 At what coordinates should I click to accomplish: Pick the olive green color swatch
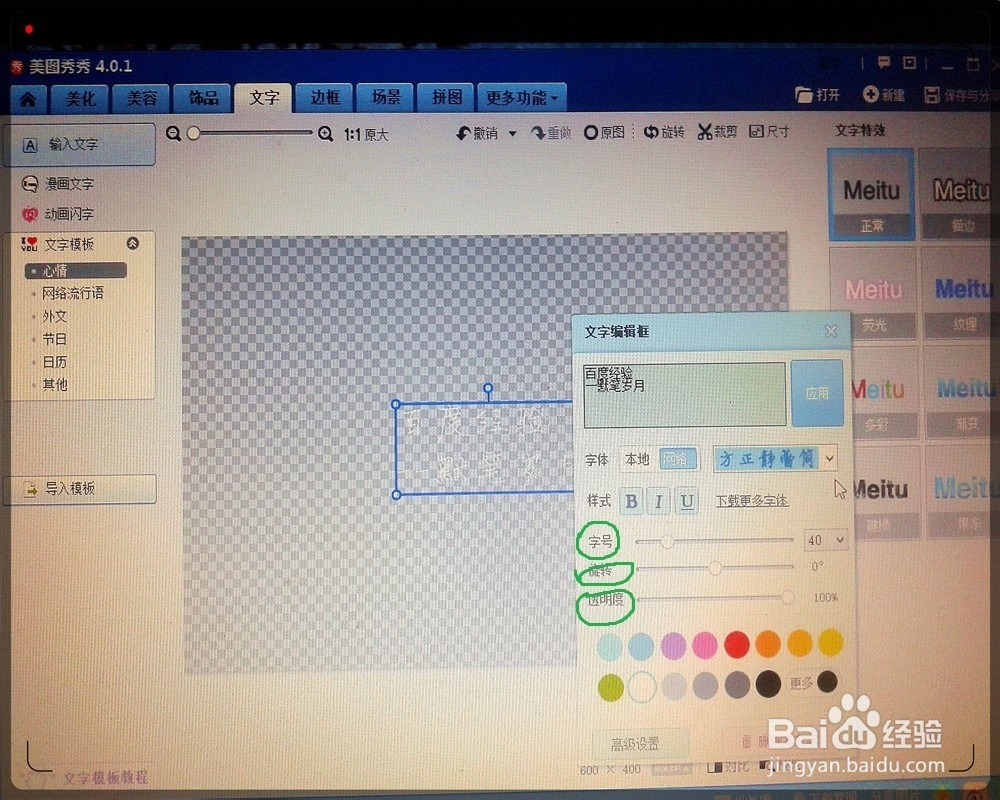[x=610, y=688]
